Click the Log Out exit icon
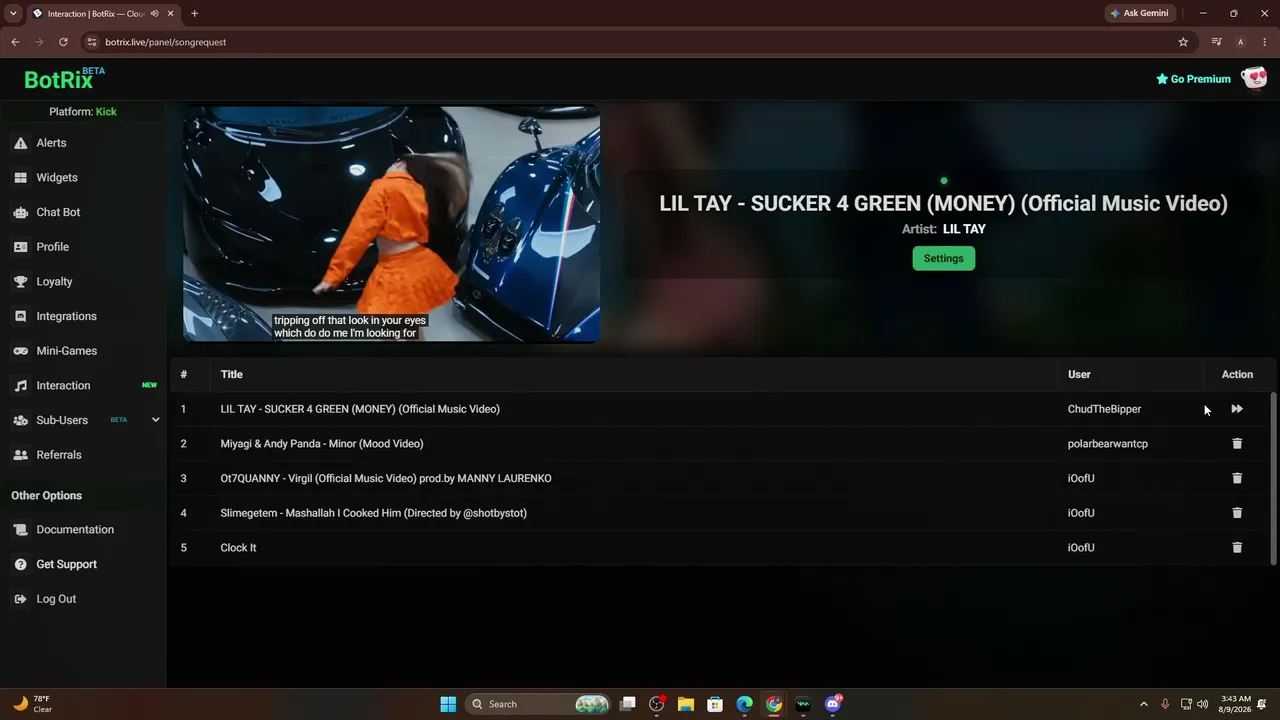 (20, 599)
